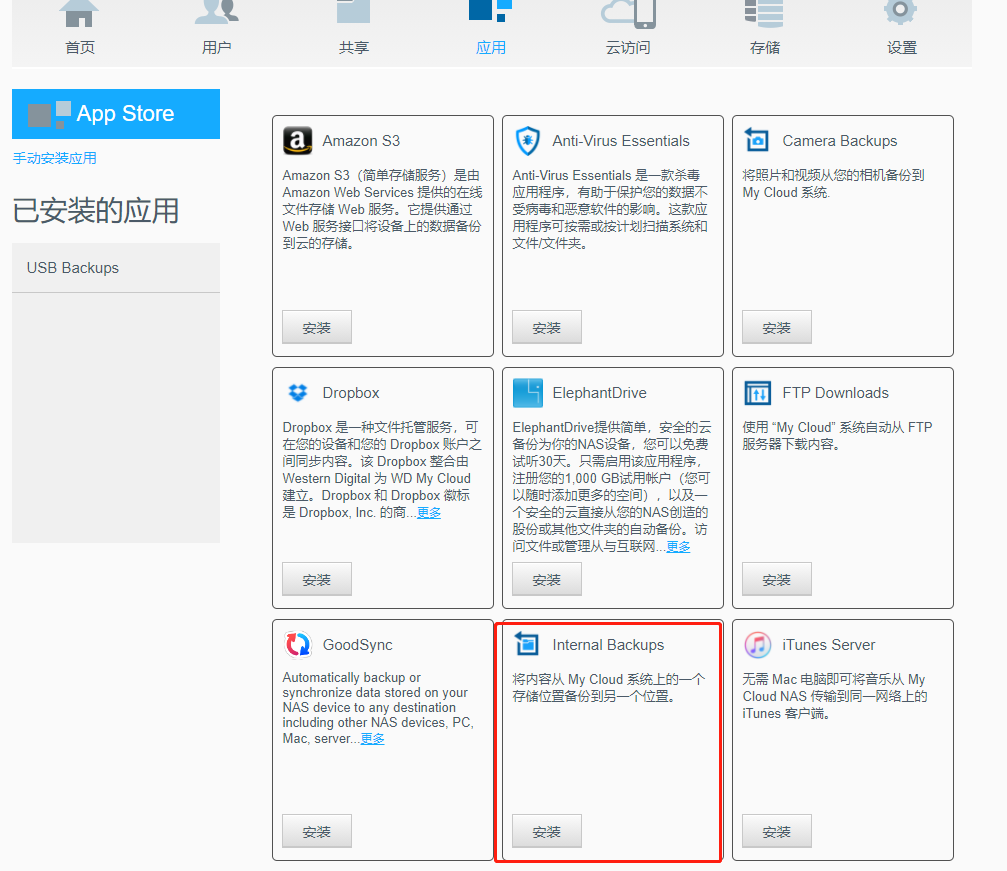
Task: Go to the 首页 tab label
Action: 80,48
